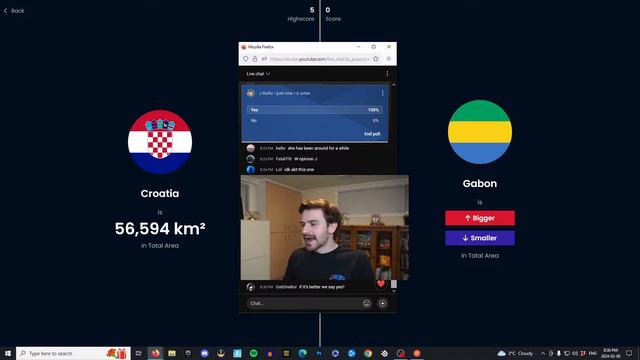
Task: Open the live chat header three-dot menu
Action: (x=387, y=74)
